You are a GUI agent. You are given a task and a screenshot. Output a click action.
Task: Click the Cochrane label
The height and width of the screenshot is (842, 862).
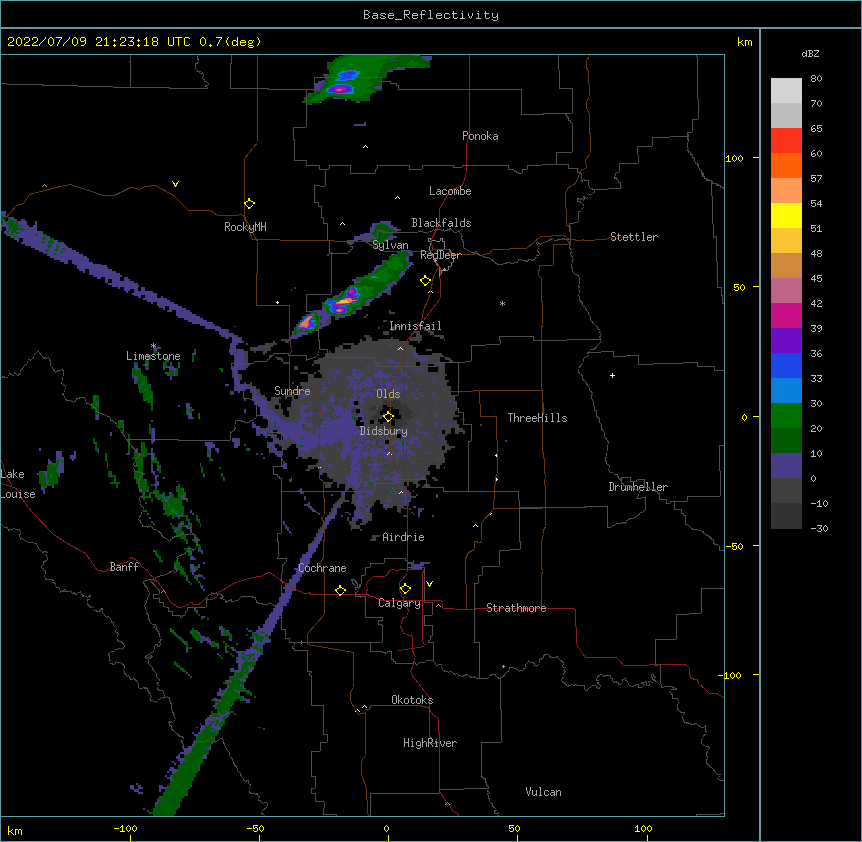coord(322,568)
